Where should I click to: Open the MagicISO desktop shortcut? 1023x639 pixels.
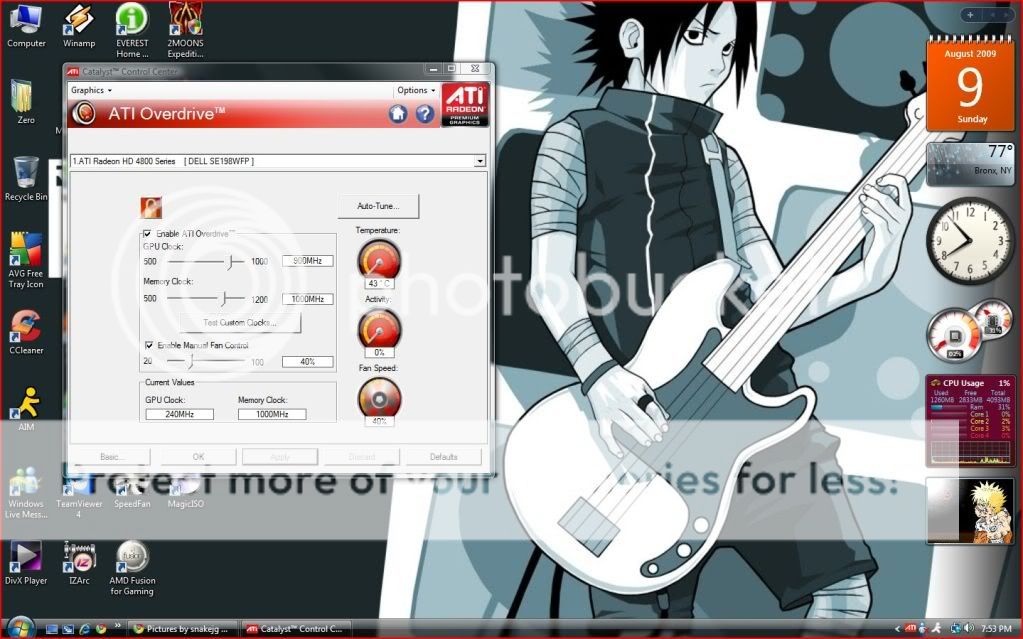click(x=185, y=489)
